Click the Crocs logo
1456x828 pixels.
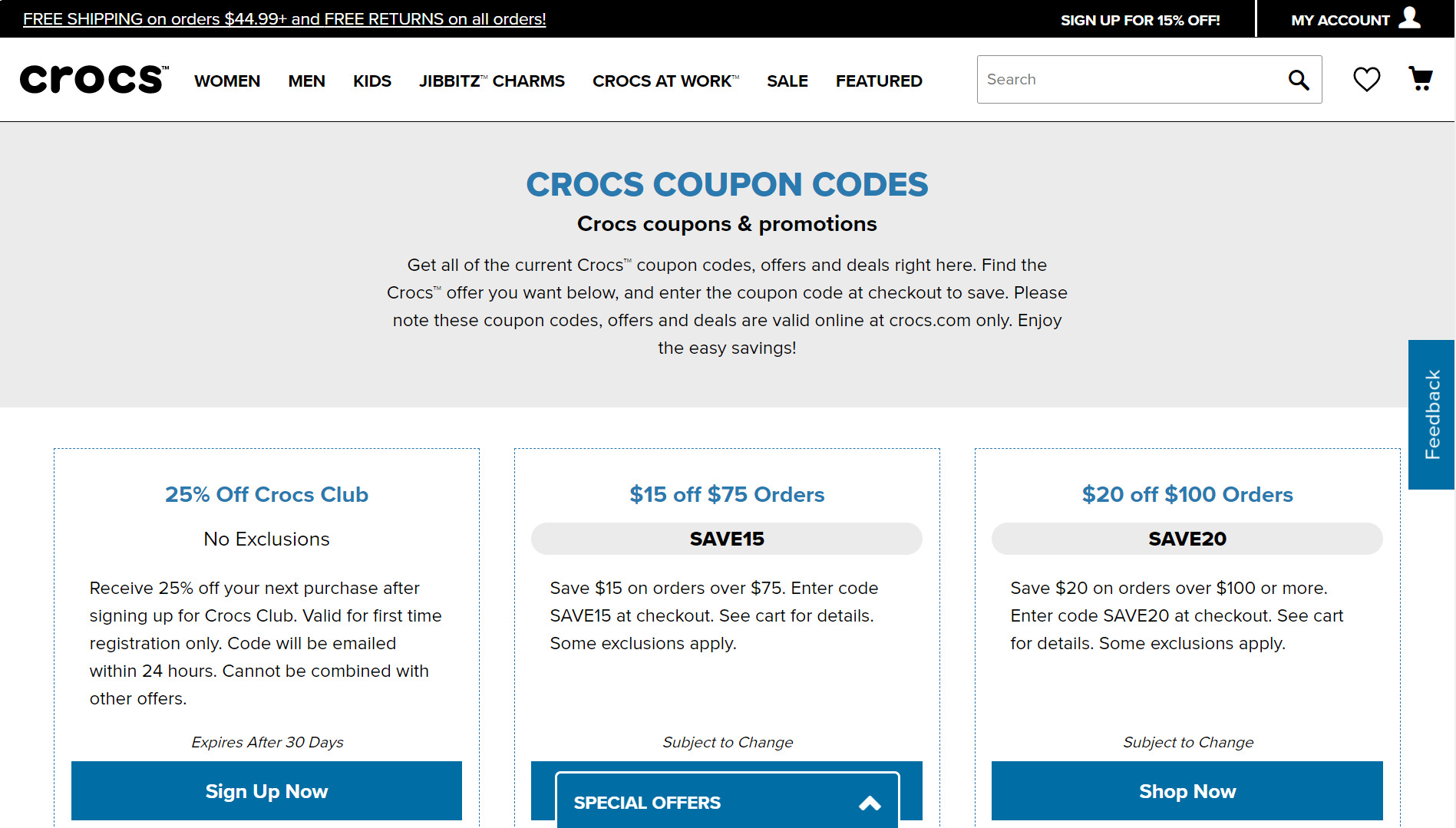(94, 80)
